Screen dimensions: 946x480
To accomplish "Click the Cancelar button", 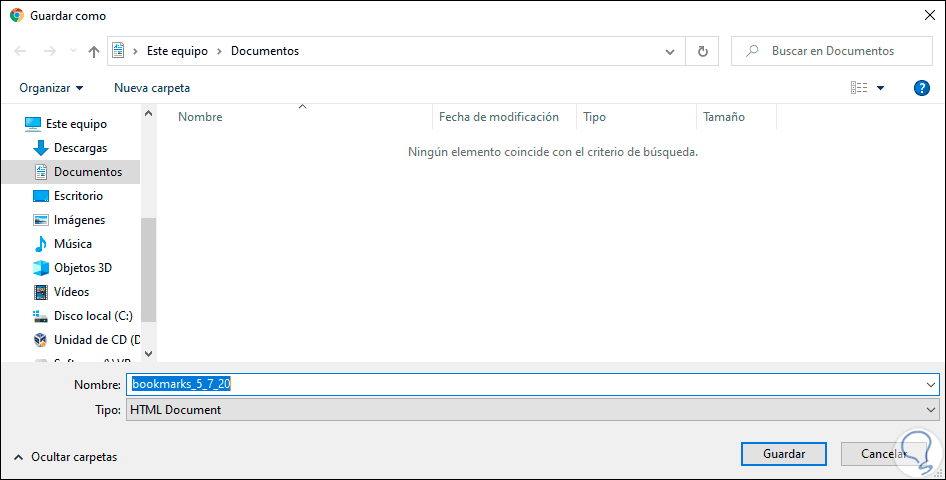I will (x=883, y=454).
